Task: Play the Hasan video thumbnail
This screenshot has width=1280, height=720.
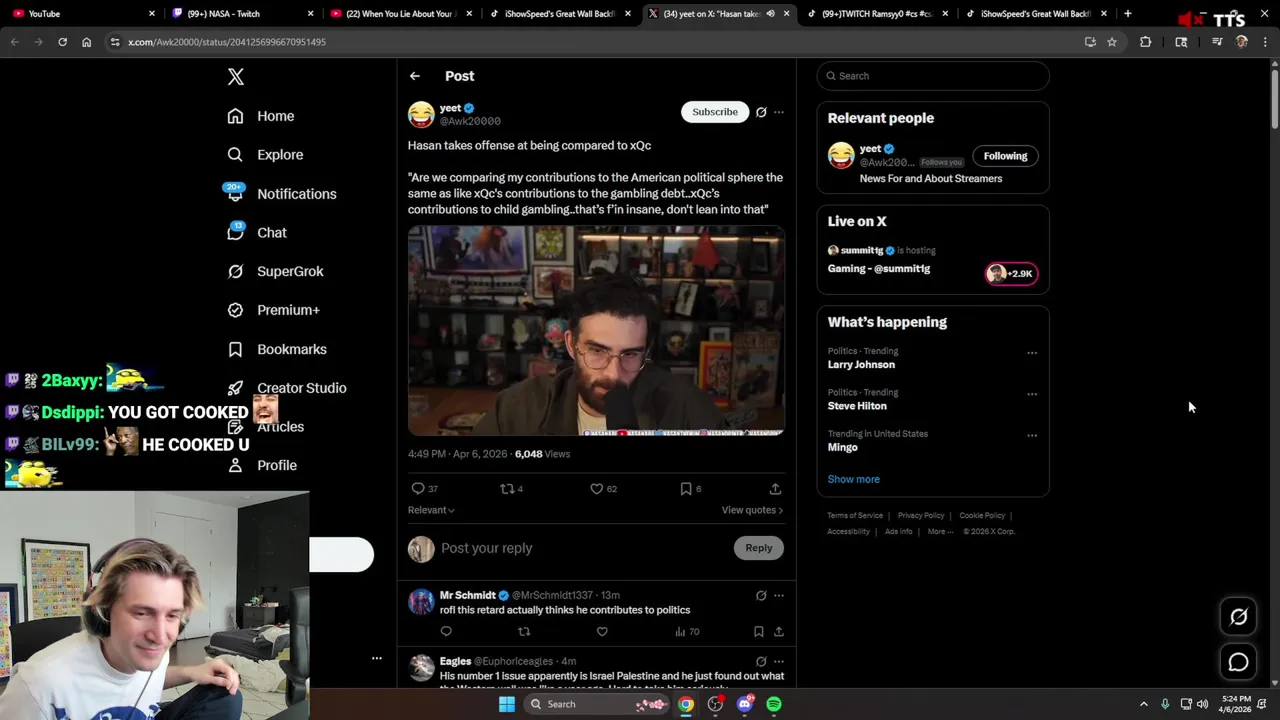Action: [x=596, y=331]
